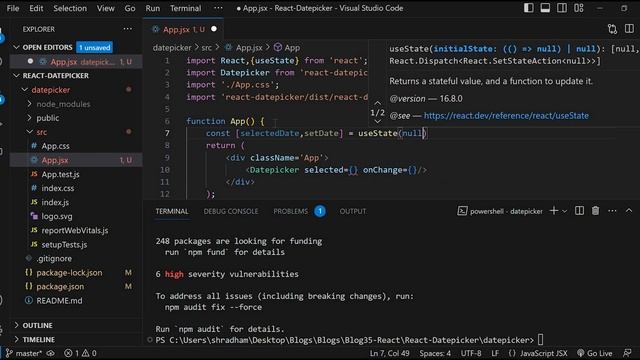Open react.dev useState reference link
The image size is (640, 360).
[506, 116]
